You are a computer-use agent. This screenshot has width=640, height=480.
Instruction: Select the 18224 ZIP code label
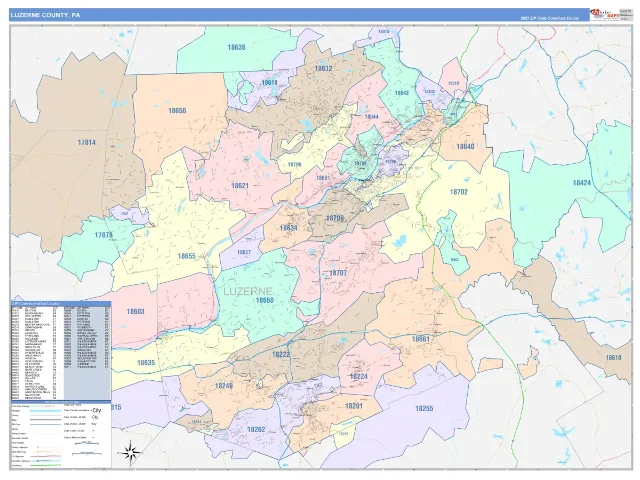359,376
